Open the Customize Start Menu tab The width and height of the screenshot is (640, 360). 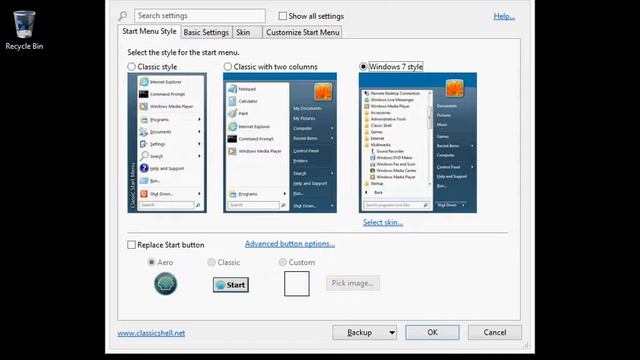302,32
